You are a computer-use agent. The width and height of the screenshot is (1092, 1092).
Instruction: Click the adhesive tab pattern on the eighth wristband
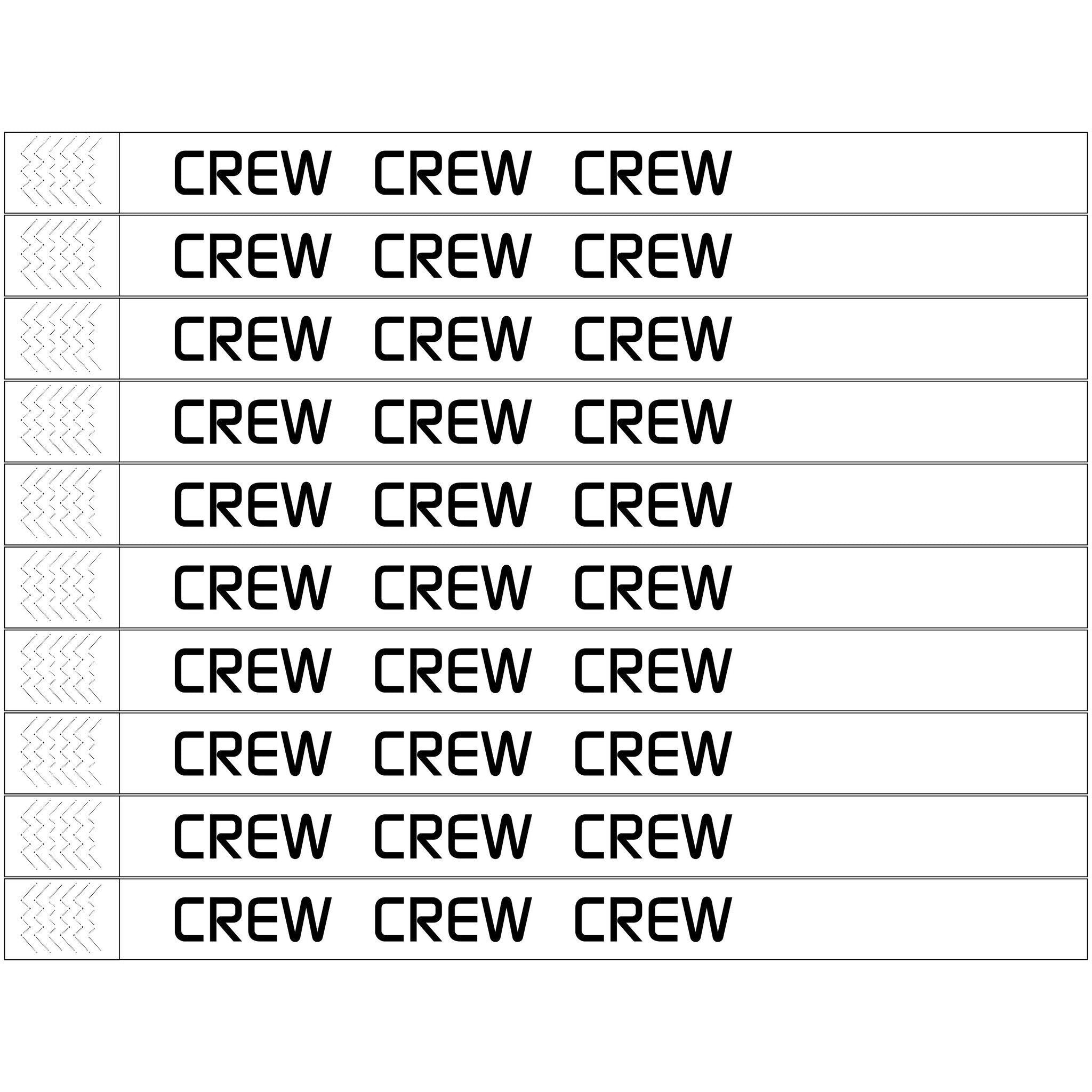coord(61,753)
